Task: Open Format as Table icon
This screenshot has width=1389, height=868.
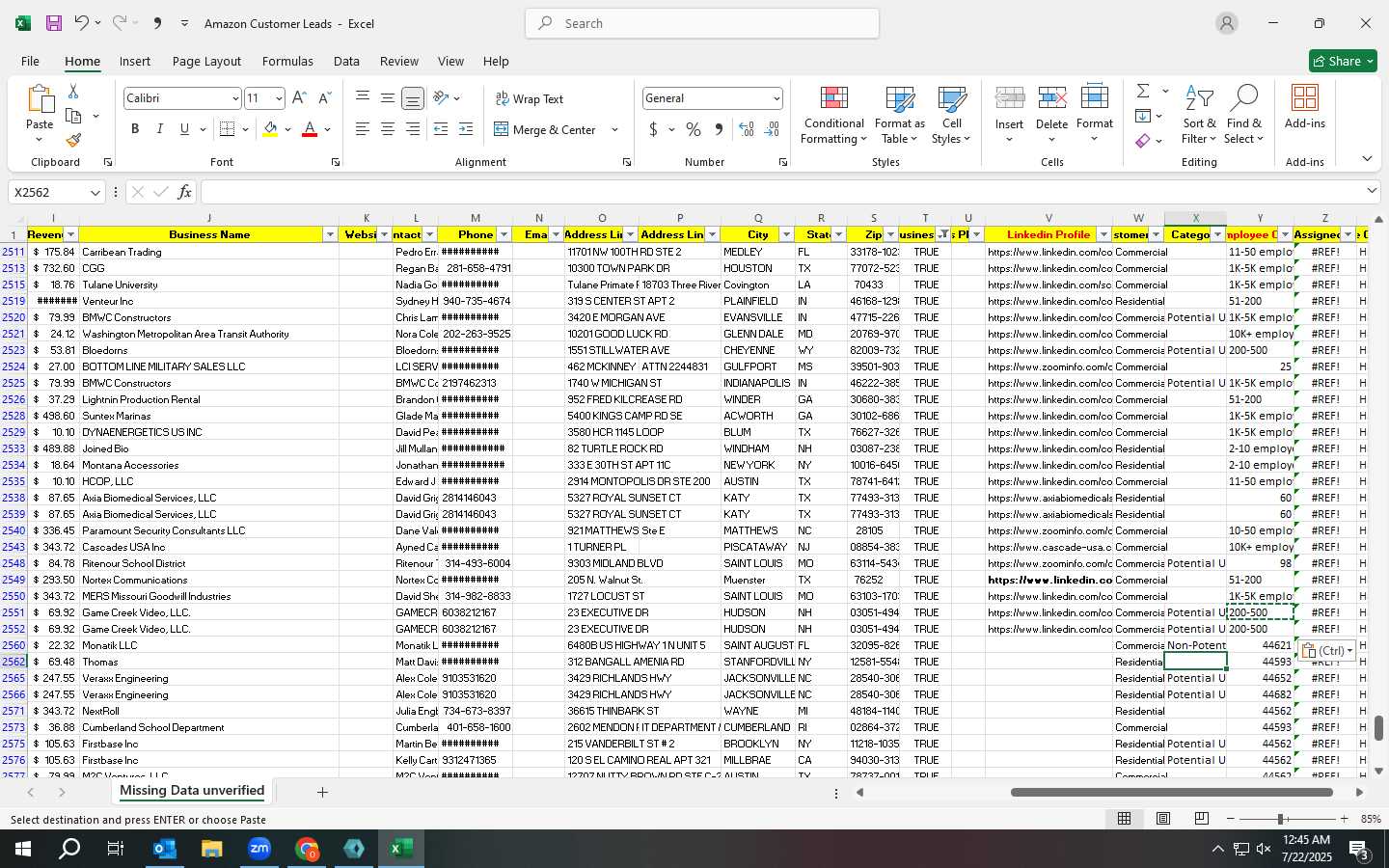Action: coord(899,98)
